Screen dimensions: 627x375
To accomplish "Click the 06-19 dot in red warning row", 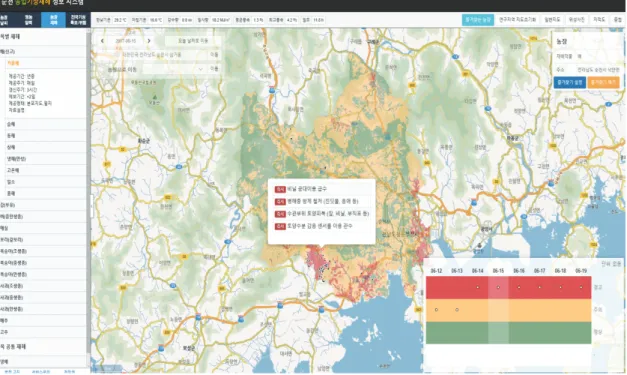I will [x=581, y=287].
